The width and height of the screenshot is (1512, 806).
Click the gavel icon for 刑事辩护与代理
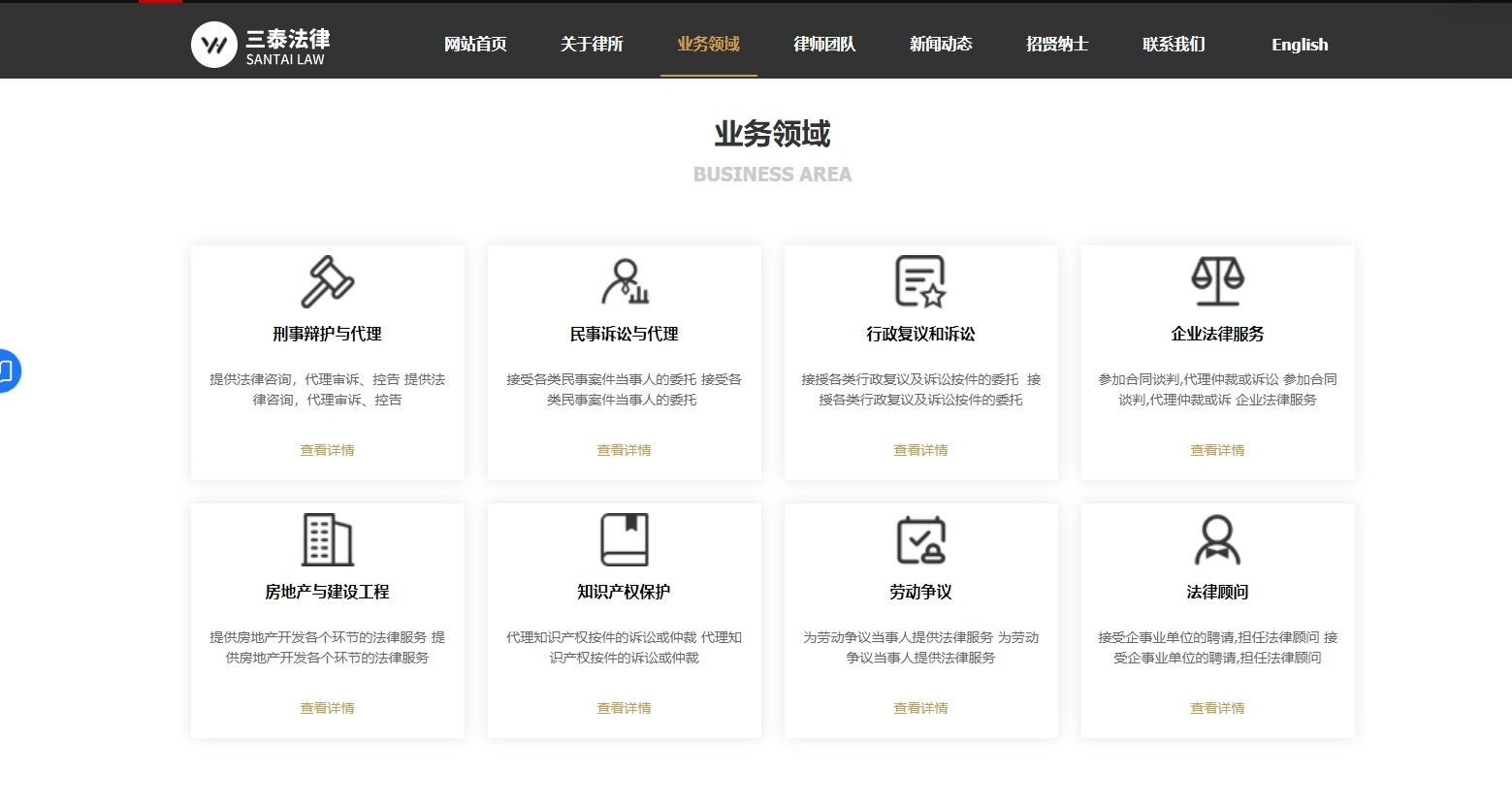(x=328, y=281)
